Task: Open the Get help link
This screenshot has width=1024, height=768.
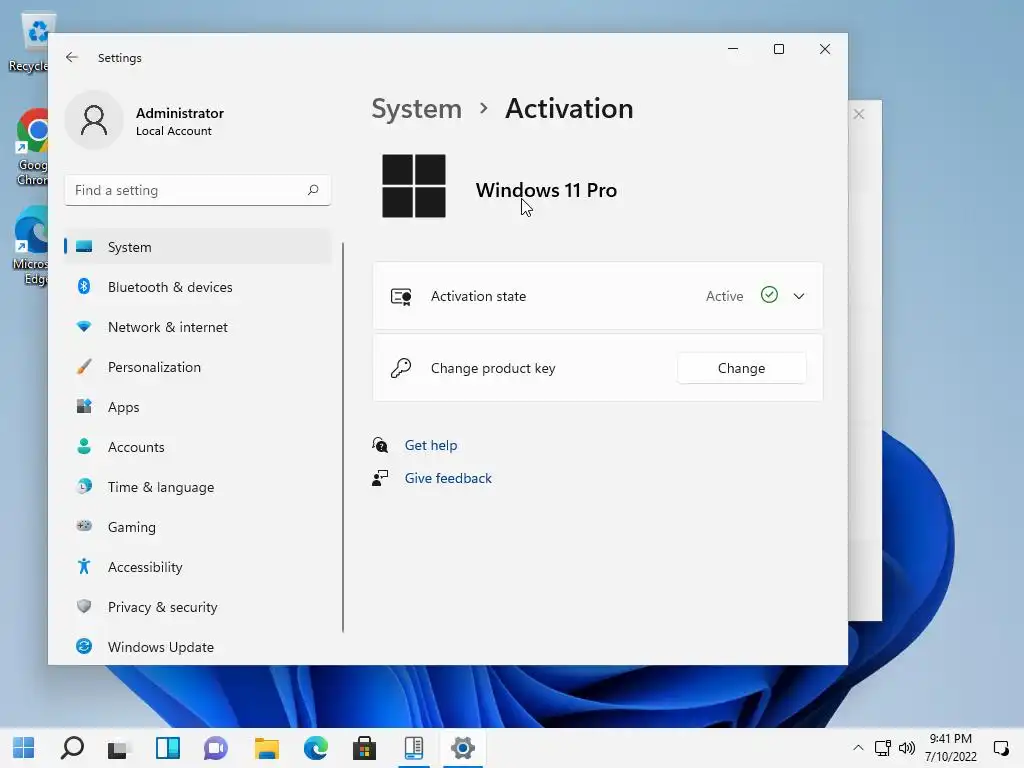Action: 430,445
